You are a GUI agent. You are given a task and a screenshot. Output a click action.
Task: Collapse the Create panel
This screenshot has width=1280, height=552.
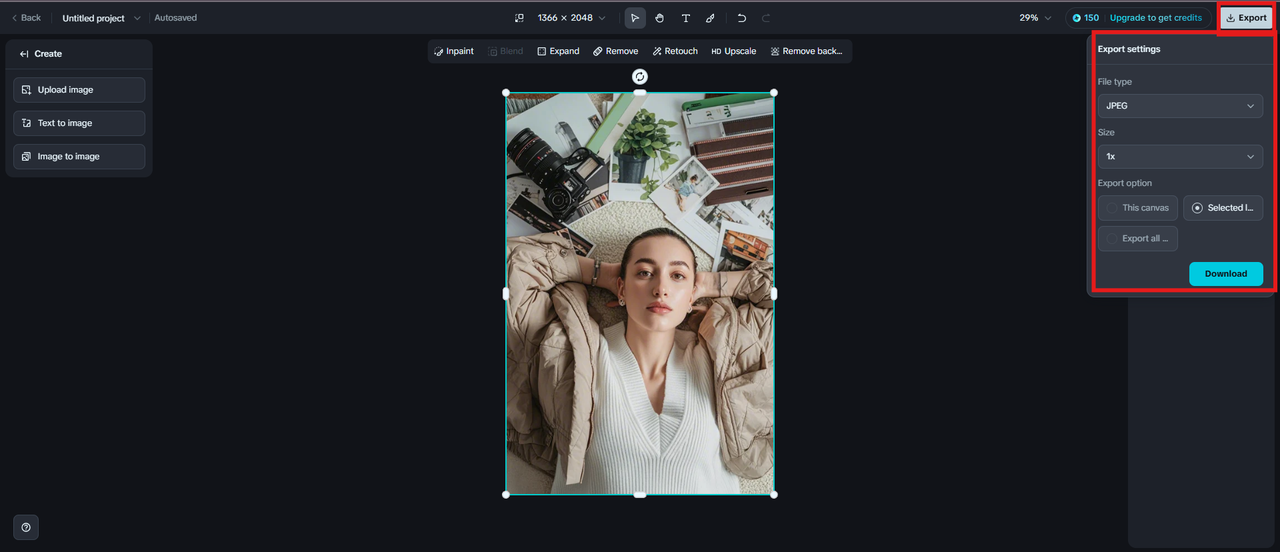(24, 54)
